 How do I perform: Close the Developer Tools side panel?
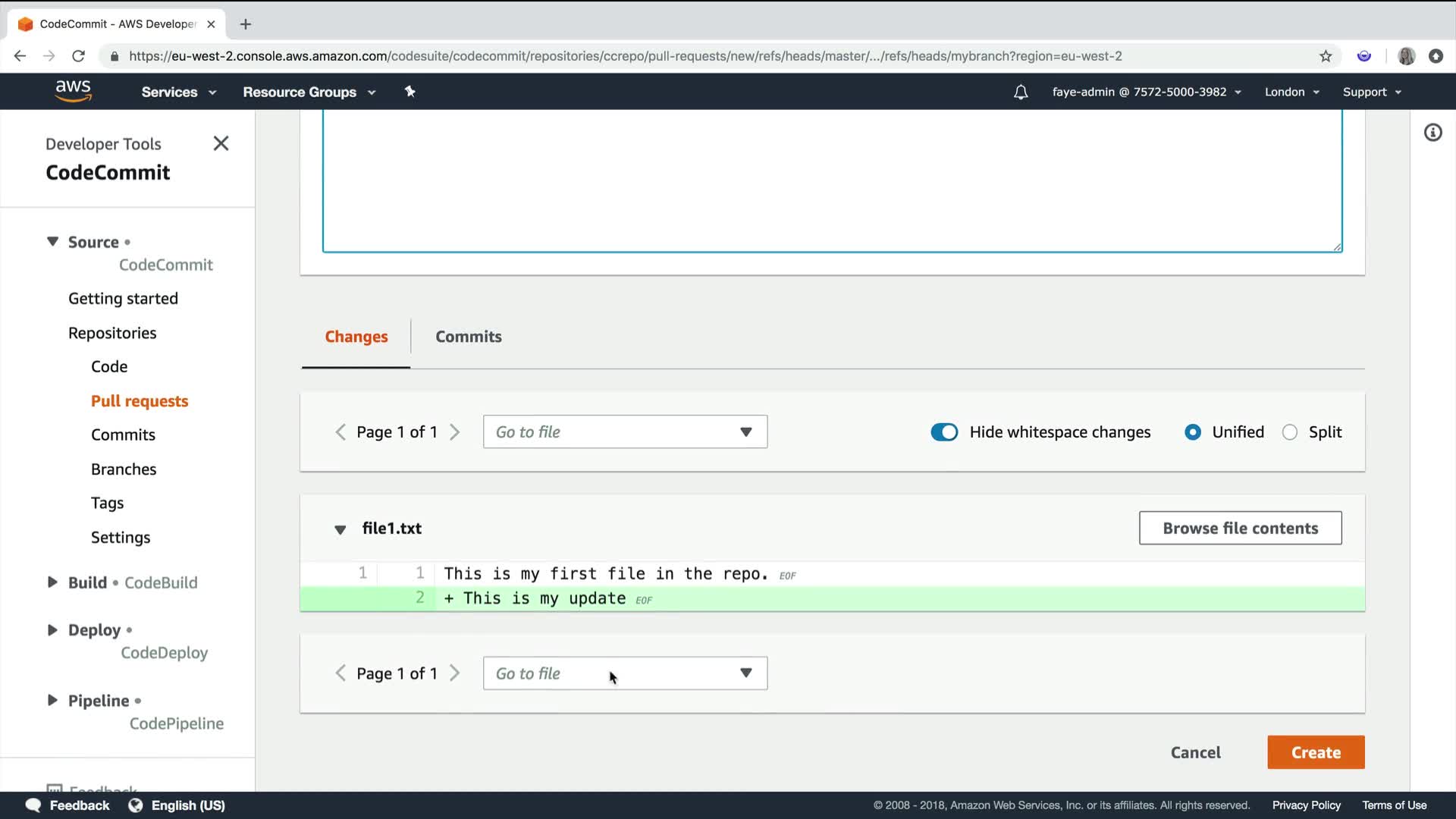click(x=221, y=143)
